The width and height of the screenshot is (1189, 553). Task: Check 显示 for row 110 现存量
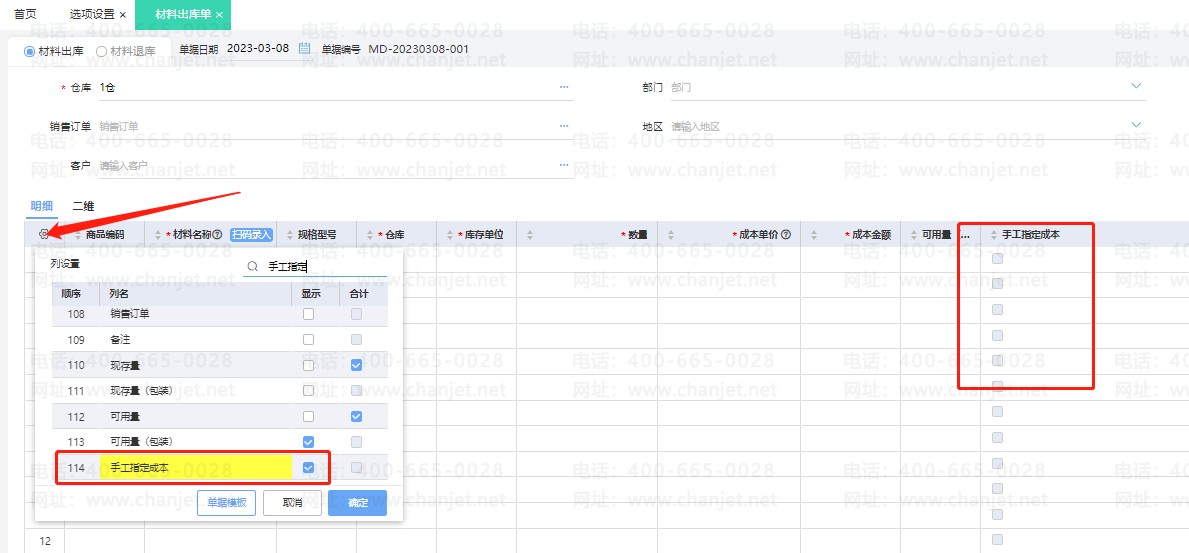coord(308,365)
